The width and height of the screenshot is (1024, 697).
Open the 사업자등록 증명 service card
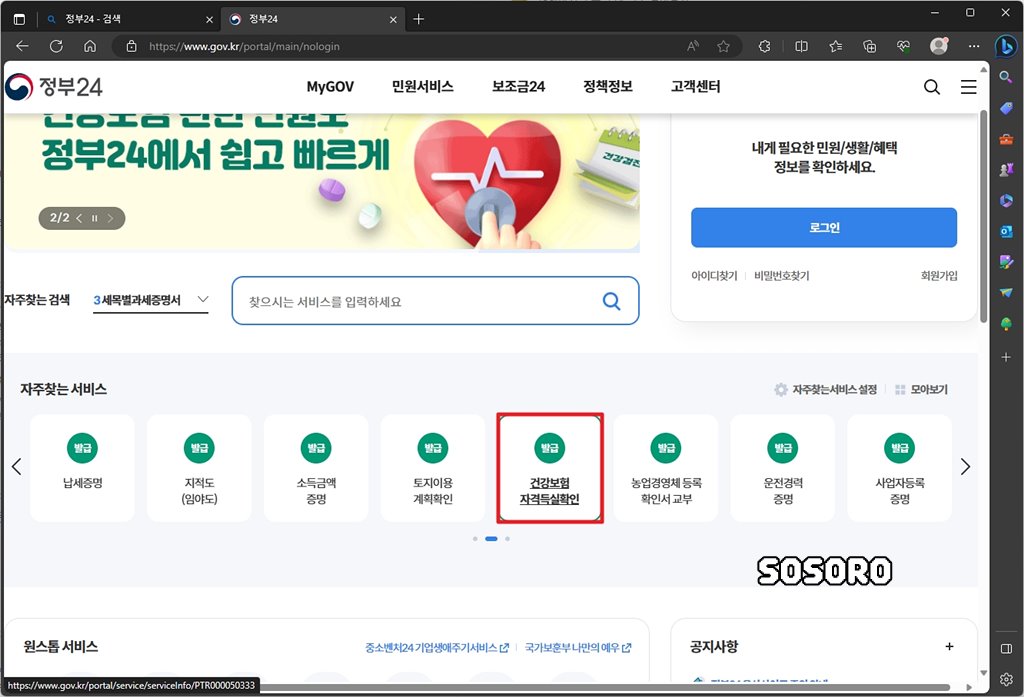coord(900,468)
